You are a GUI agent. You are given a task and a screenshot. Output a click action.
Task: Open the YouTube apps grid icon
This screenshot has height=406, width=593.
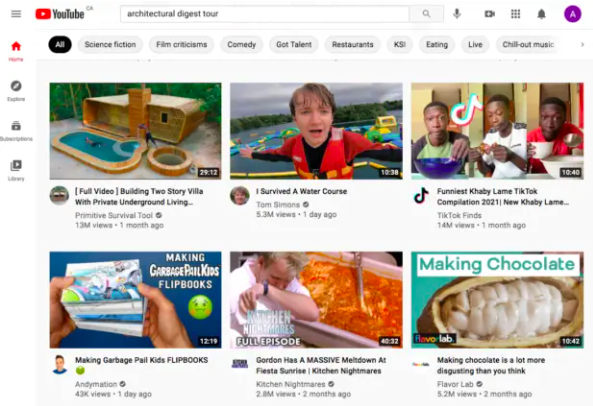(515, 14)
